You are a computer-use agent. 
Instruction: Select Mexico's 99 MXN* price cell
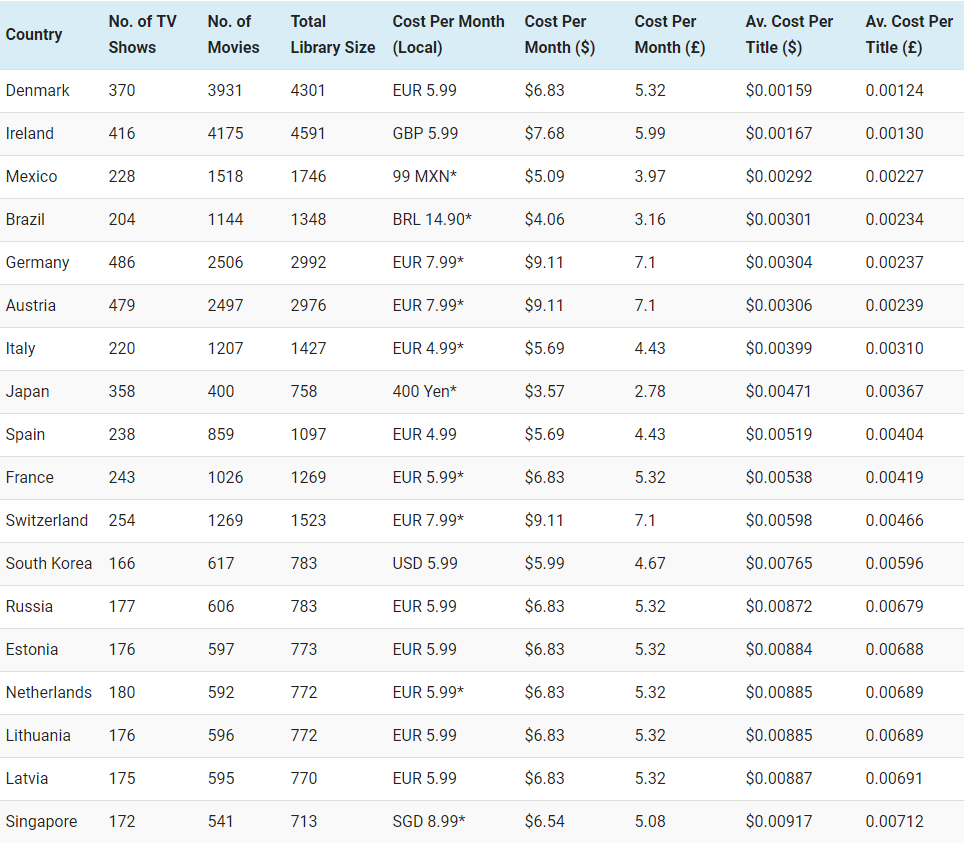point(425,176)
